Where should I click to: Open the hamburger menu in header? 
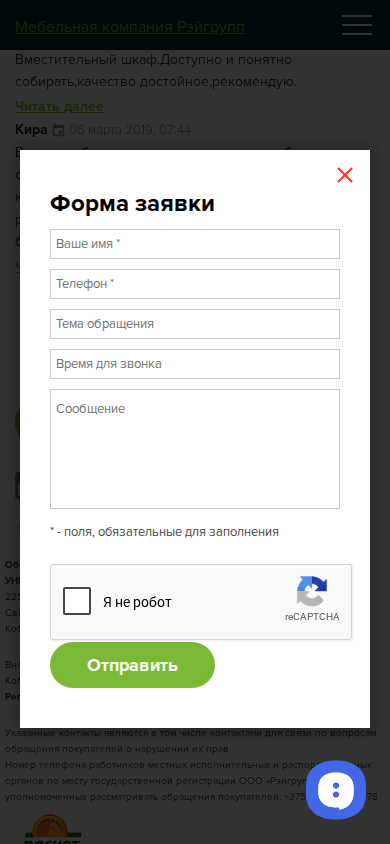pyautogui.click(x=357, y=25)
